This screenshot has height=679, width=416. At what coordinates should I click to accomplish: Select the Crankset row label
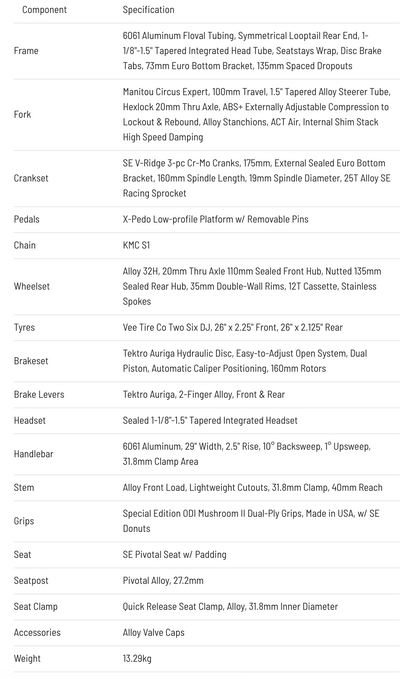click(x=31, y=178)
